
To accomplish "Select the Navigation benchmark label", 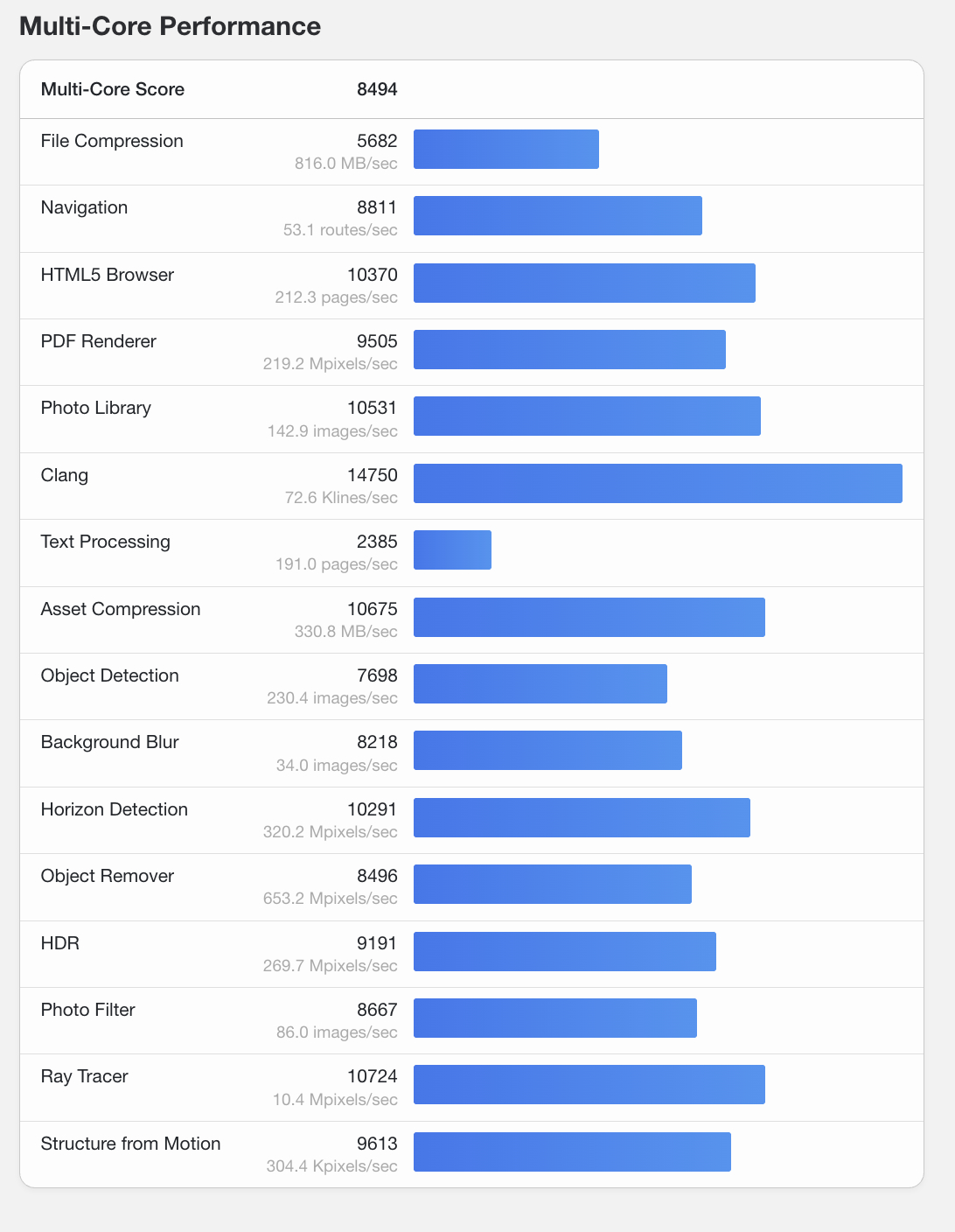I will (84, 207).
